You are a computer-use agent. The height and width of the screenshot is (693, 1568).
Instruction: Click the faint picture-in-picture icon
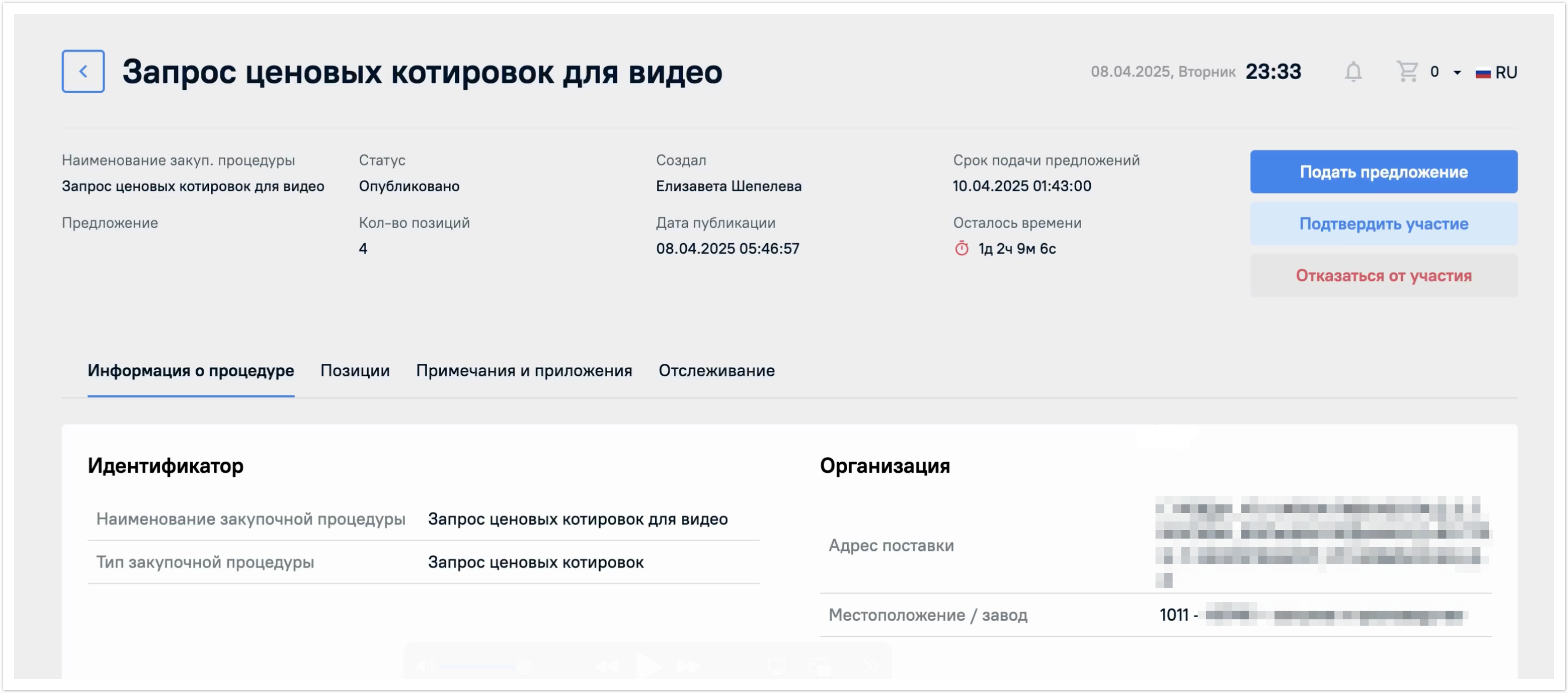pyautogui.click(x=819, y=667)
